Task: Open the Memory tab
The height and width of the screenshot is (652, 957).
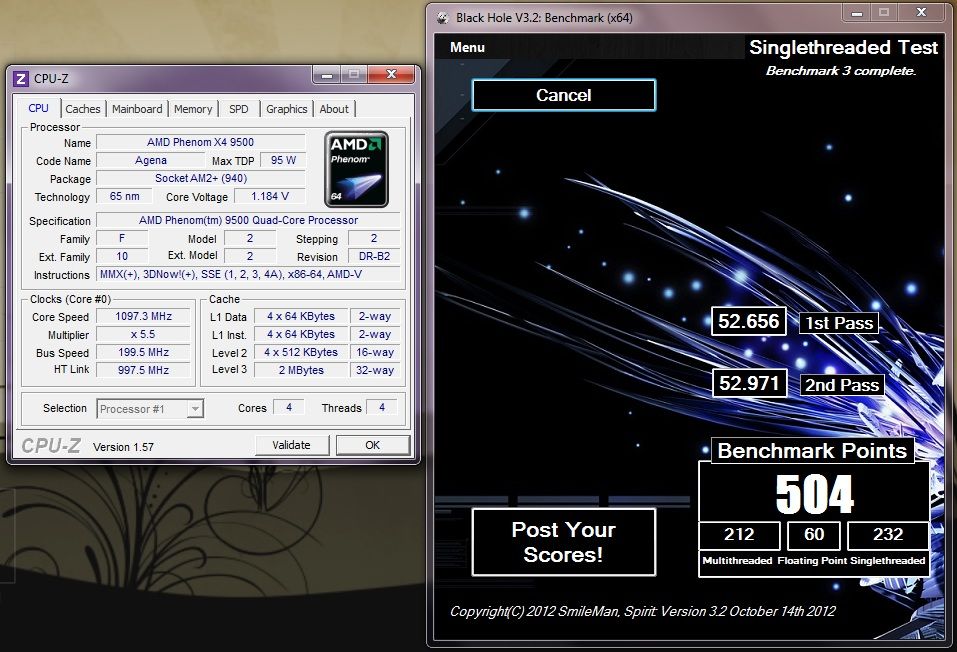Action: click(193, 109)
